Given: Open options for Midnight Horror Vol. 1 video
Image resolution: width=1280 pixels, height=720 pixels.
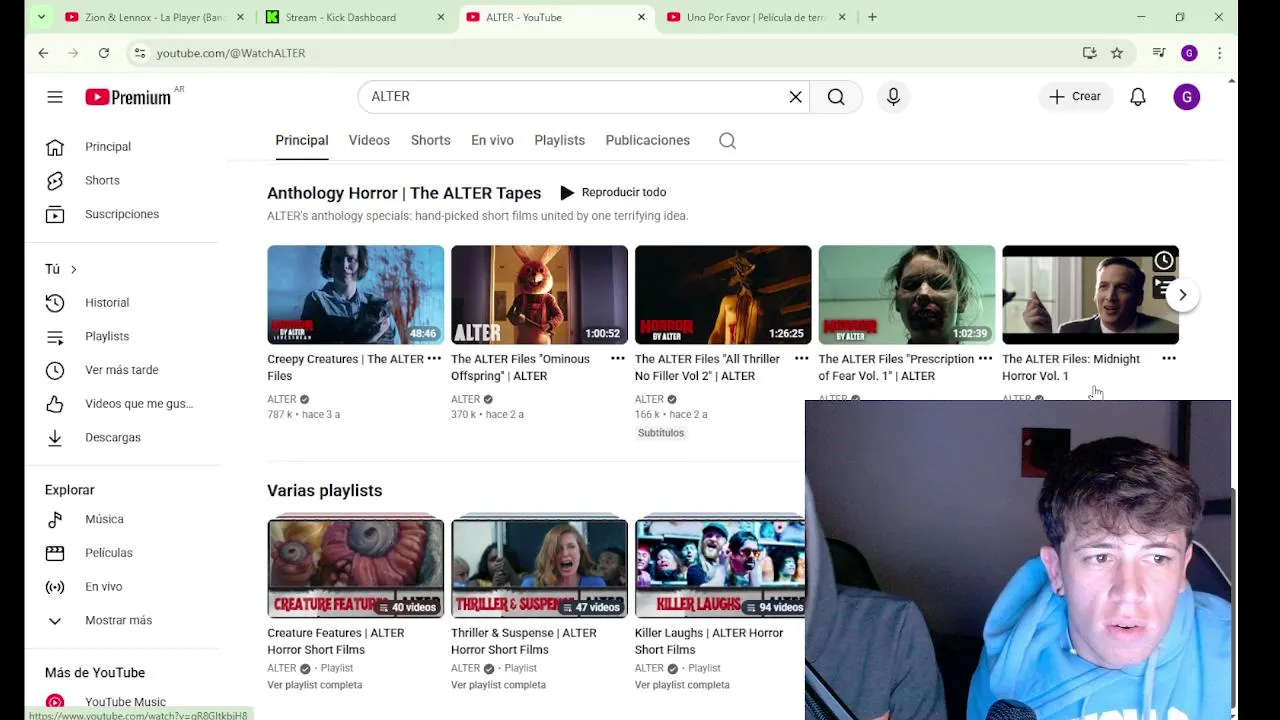Looking at the screenshot, I should [1169, 359].
